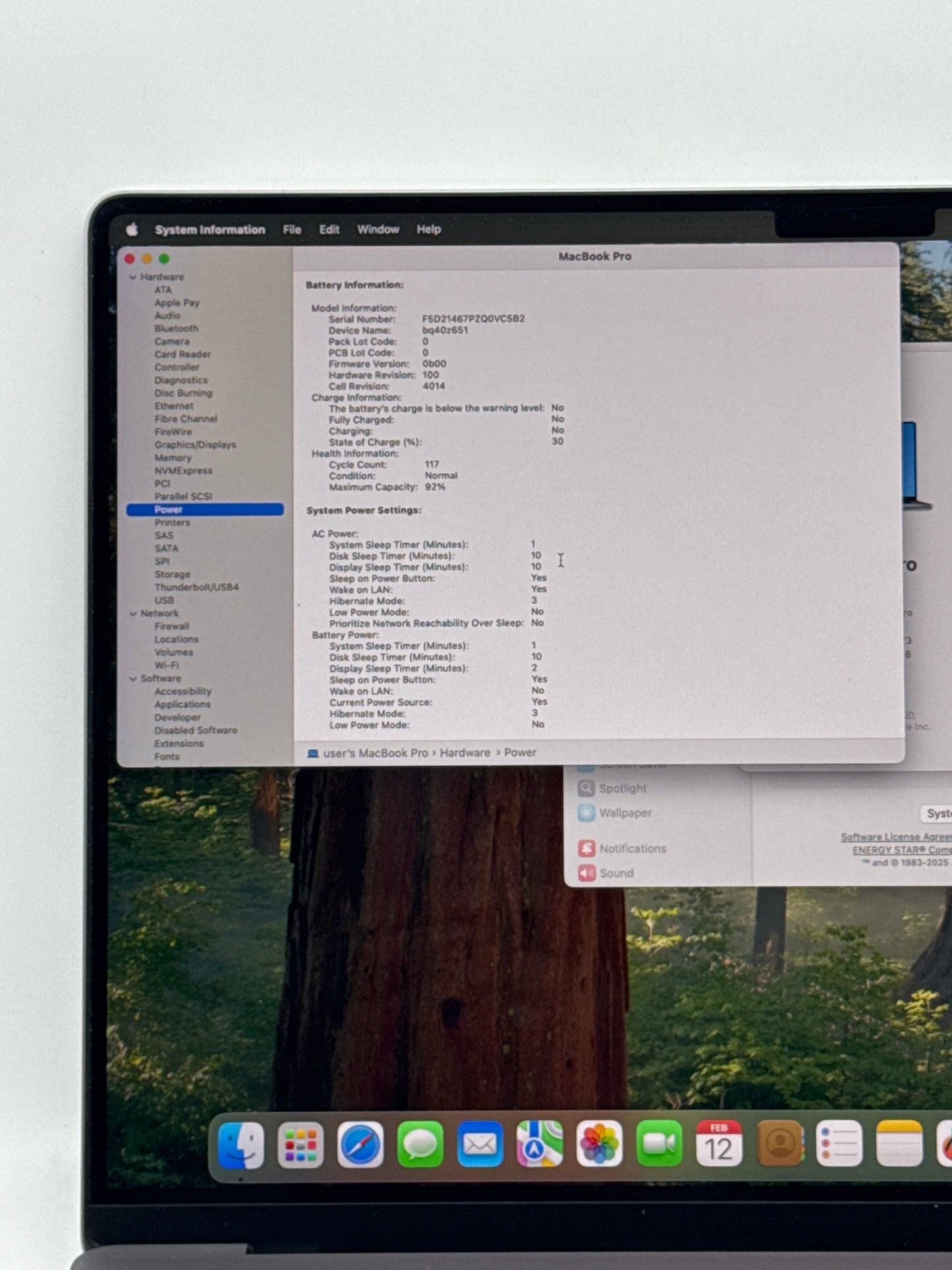The width and height of the screenshot is (952, 1270).
Task: Collapse the Software section in sidebar
Action: tap(133, 679)
